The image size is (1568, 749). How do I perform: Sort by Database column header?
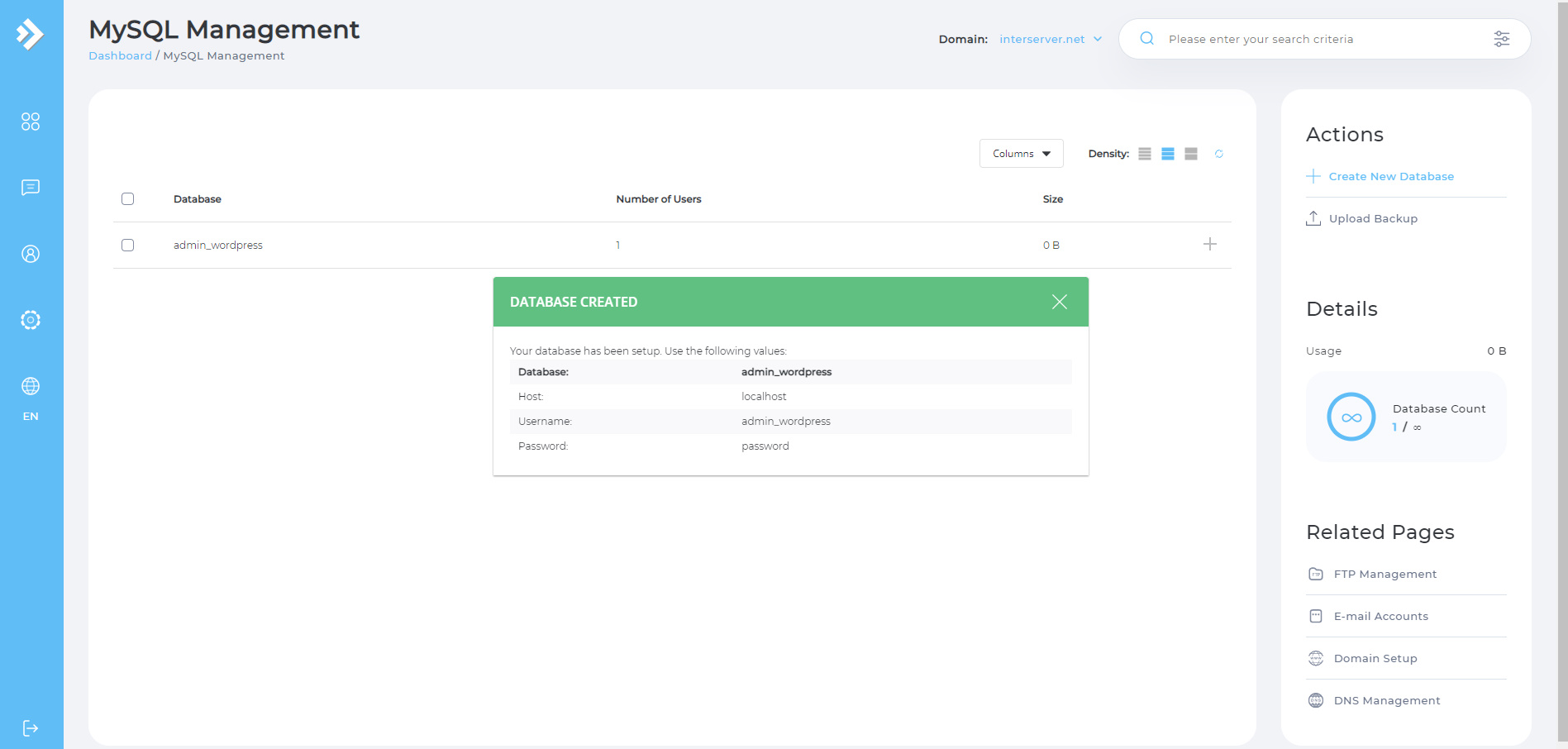pyautogui.click(x=198, y=199)
